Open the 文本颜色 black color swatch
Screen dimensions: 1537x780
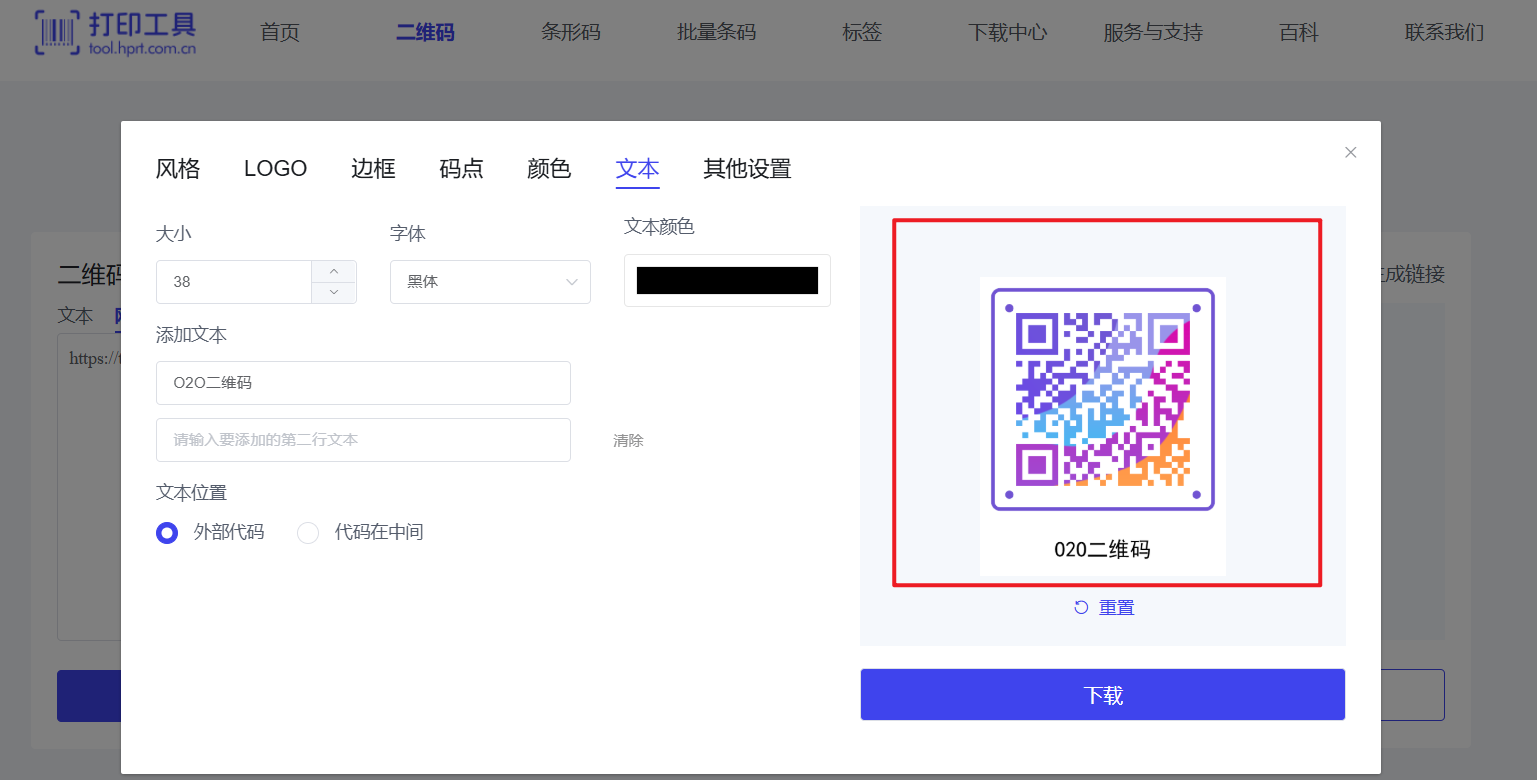[x=727, y=280]
